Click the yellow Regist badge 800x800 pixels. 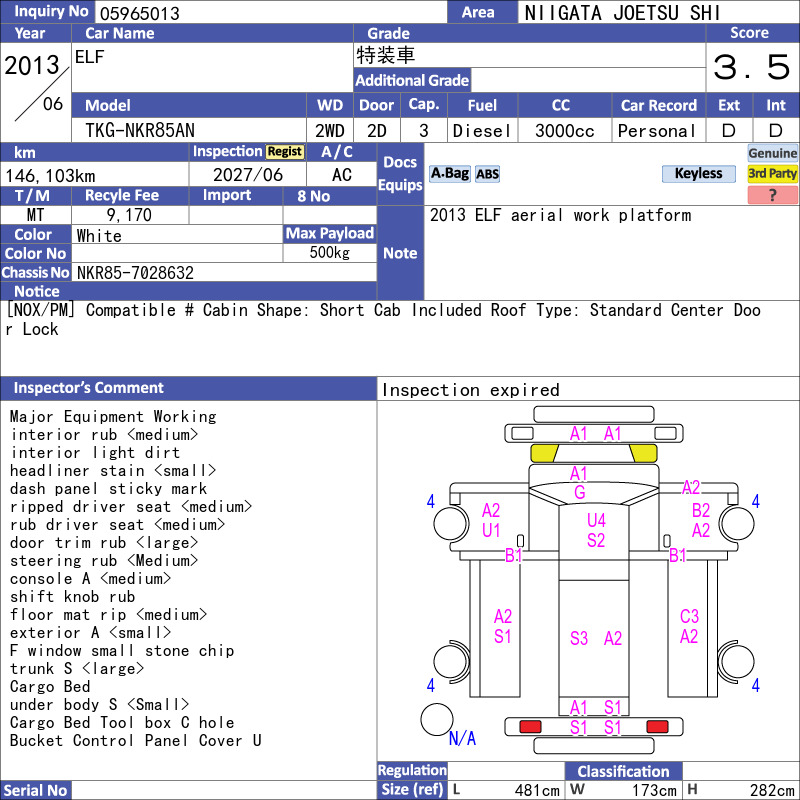pyautogui.click(x=285, y=152)
